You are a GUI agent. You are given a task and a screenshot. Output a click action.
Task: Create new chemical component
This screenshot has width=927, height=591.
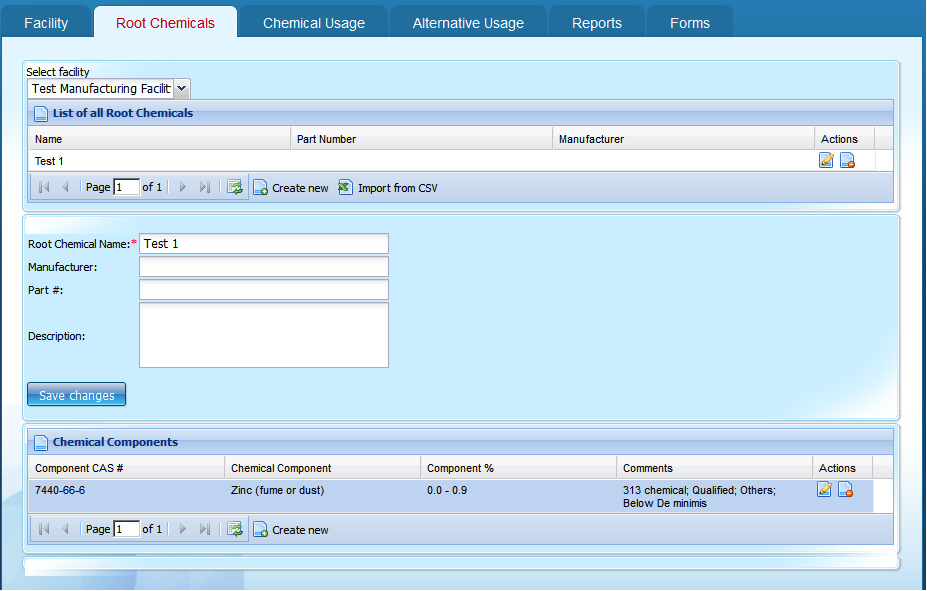point(291,530)
